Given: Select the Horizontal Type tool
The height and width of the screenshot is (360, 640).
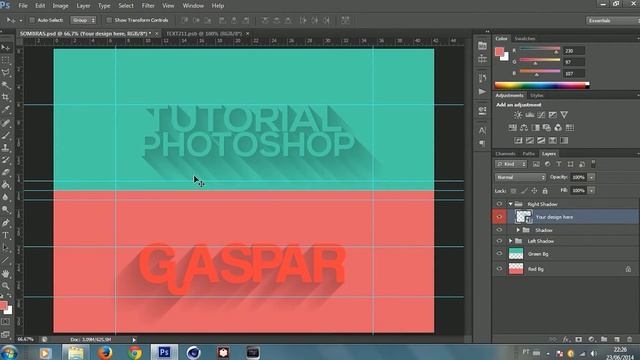Looking at the screenshot, I should 5,235.
